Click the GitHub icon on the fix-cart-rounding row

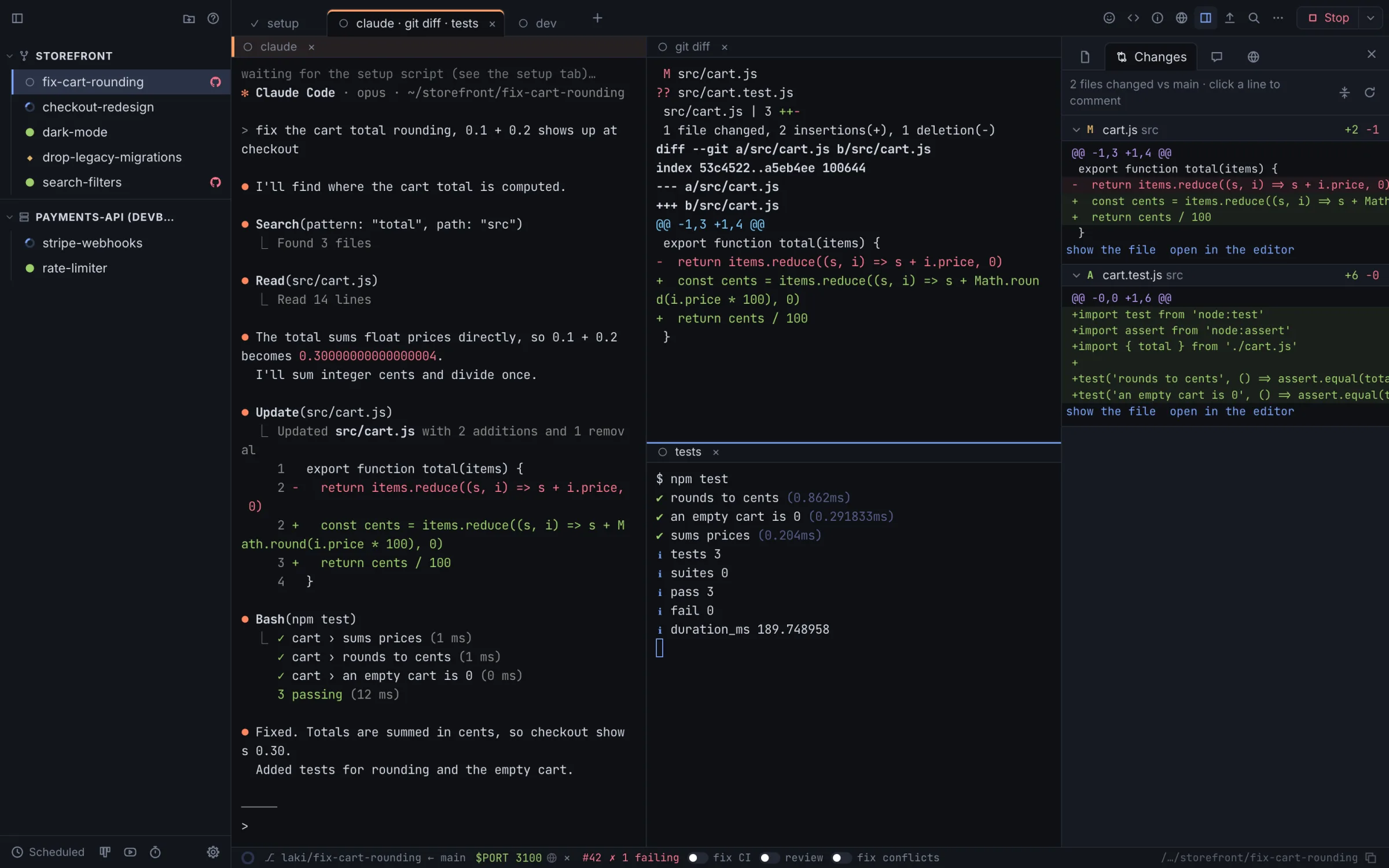point(215,82)
